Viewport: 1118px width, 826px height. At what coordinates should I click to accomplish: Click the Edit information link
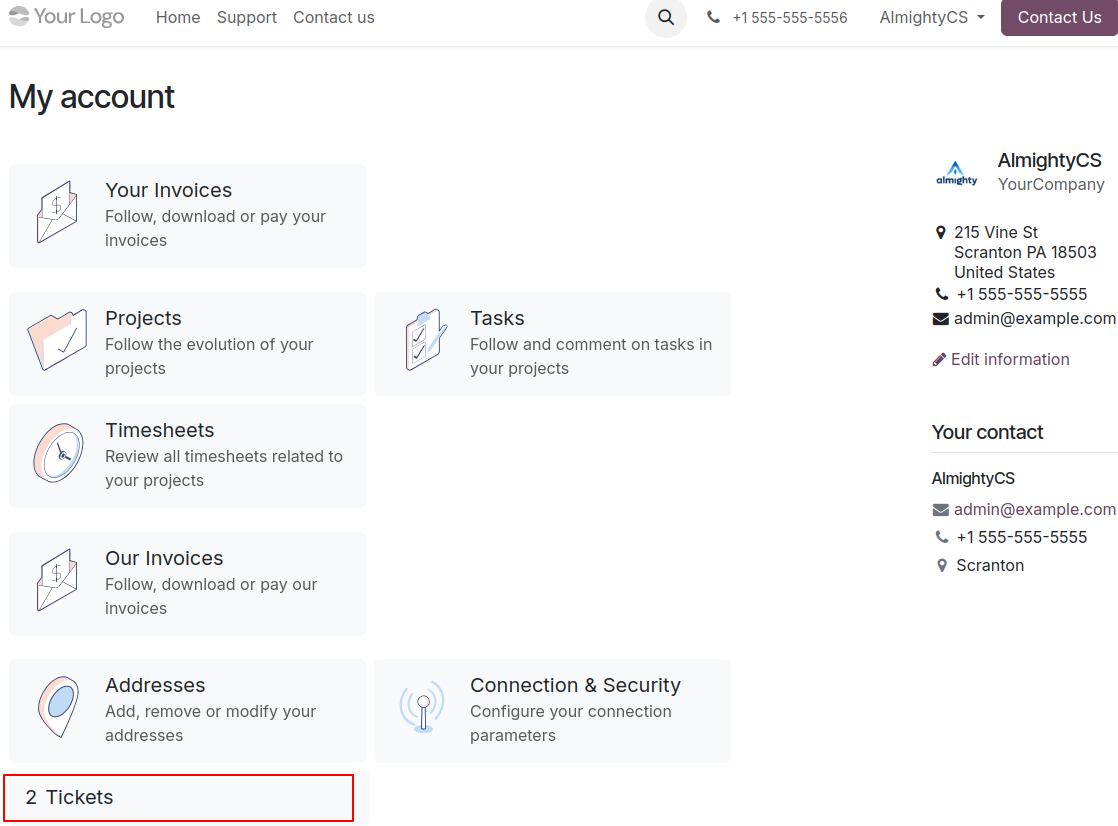pyautogui.click(x=1009, y=360)
